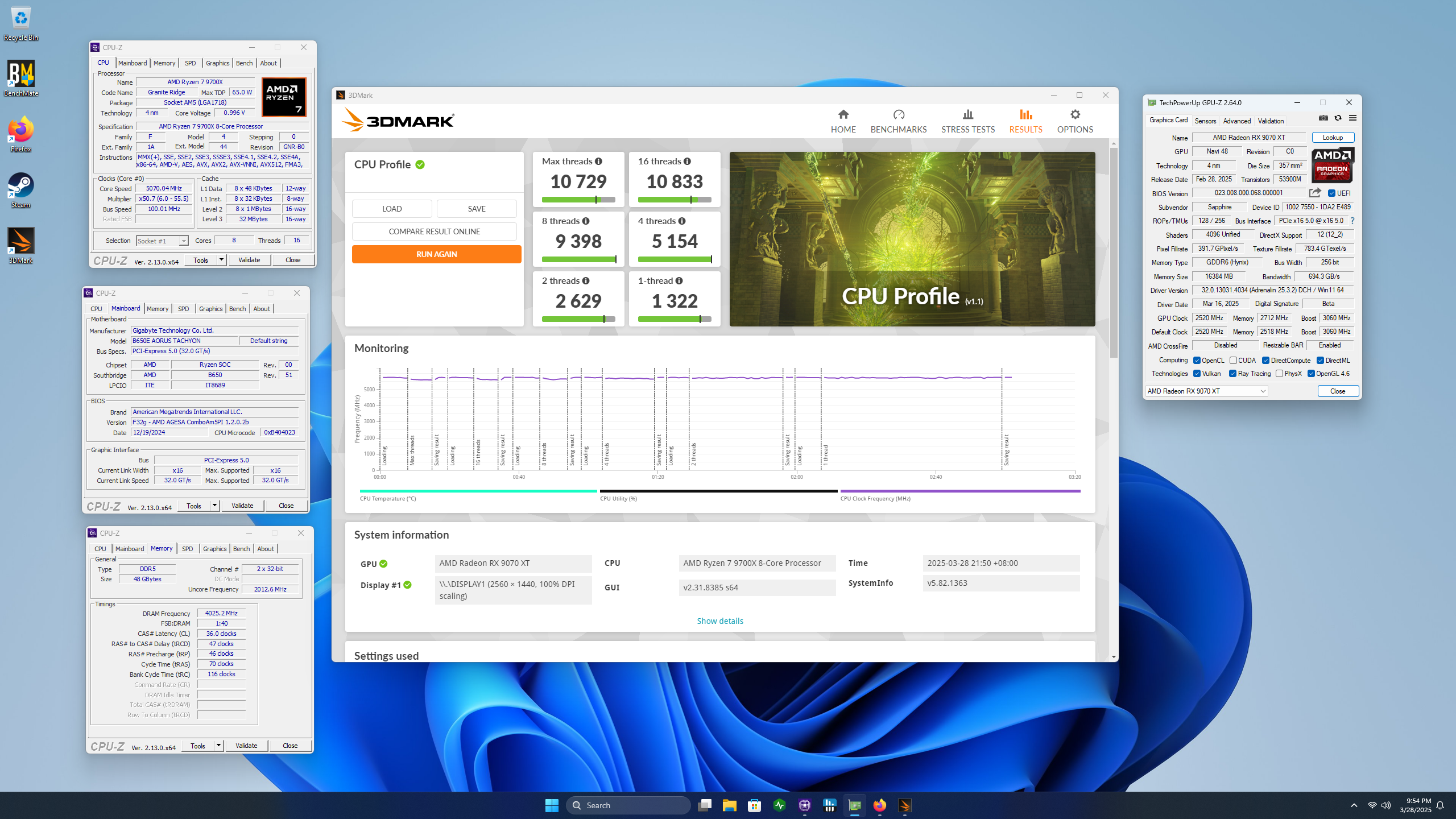Click Max threads info icon
Viewport: 1456px width, 819px height.
coord(598,162)
